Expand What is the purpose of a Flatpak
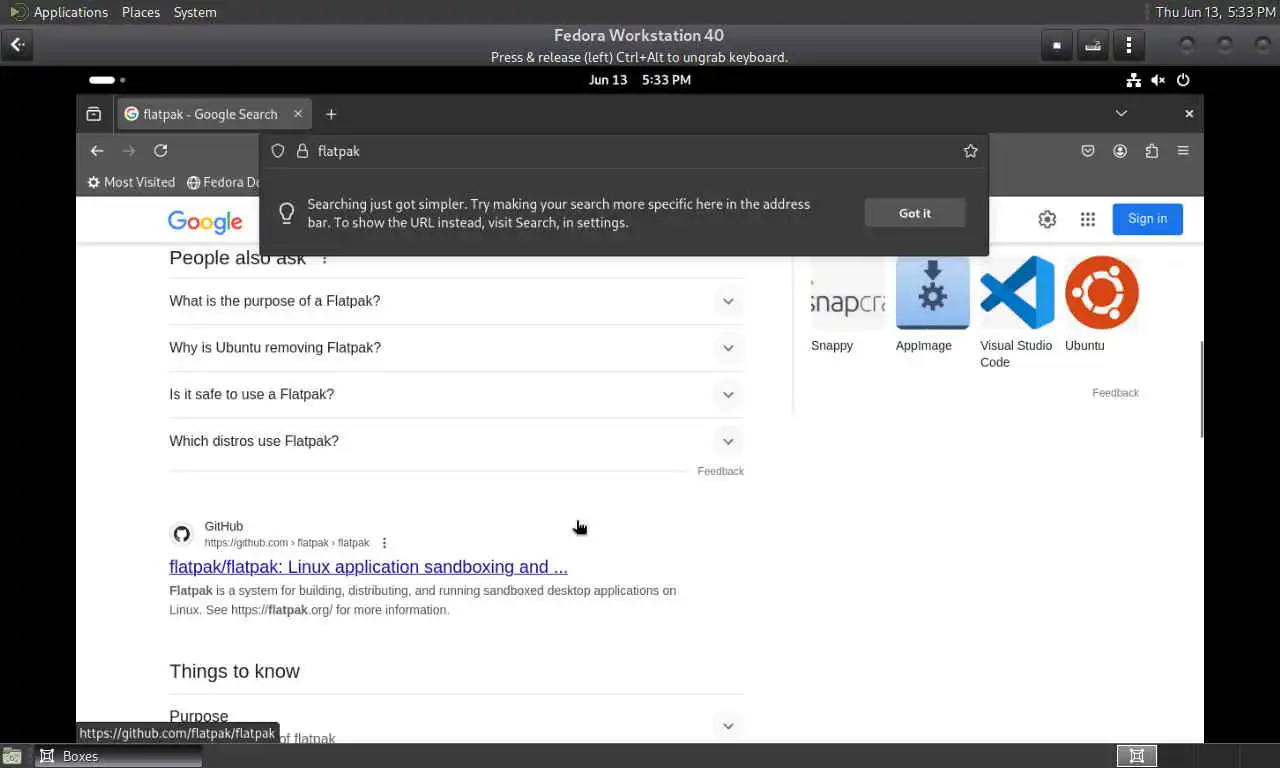 [456, 301]
